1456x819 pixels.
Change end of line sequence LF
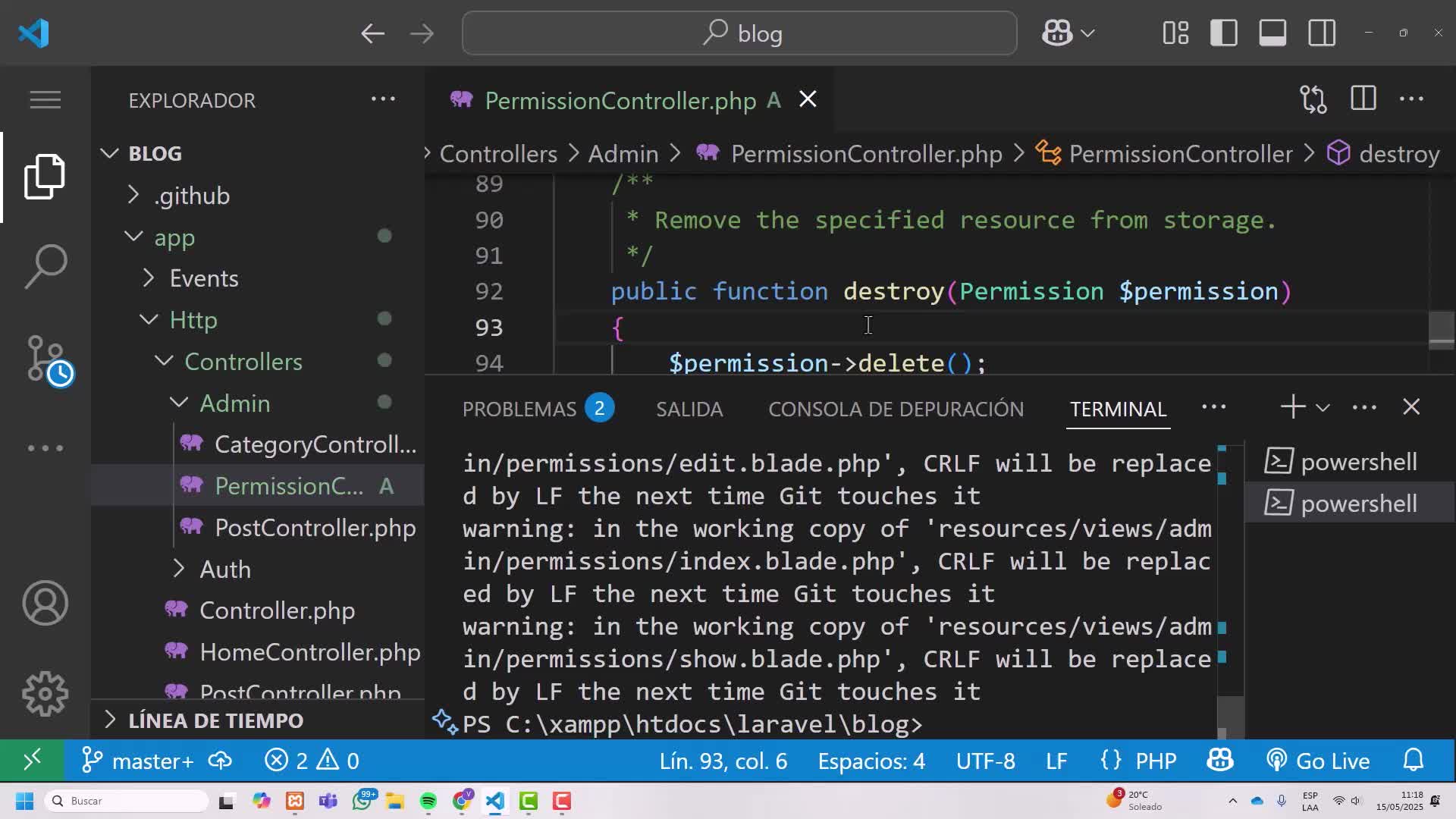[1056, 761]
